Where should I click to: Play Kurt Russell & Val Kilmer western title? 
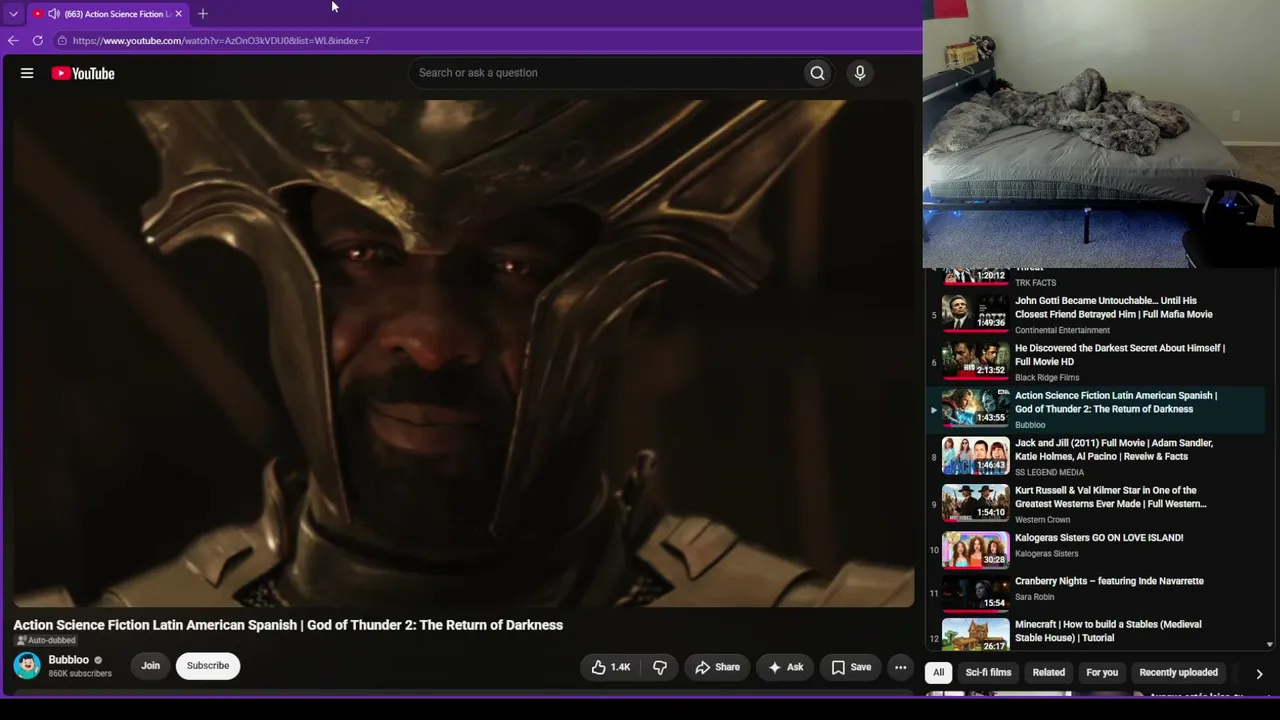click(x=1111, y=497)
